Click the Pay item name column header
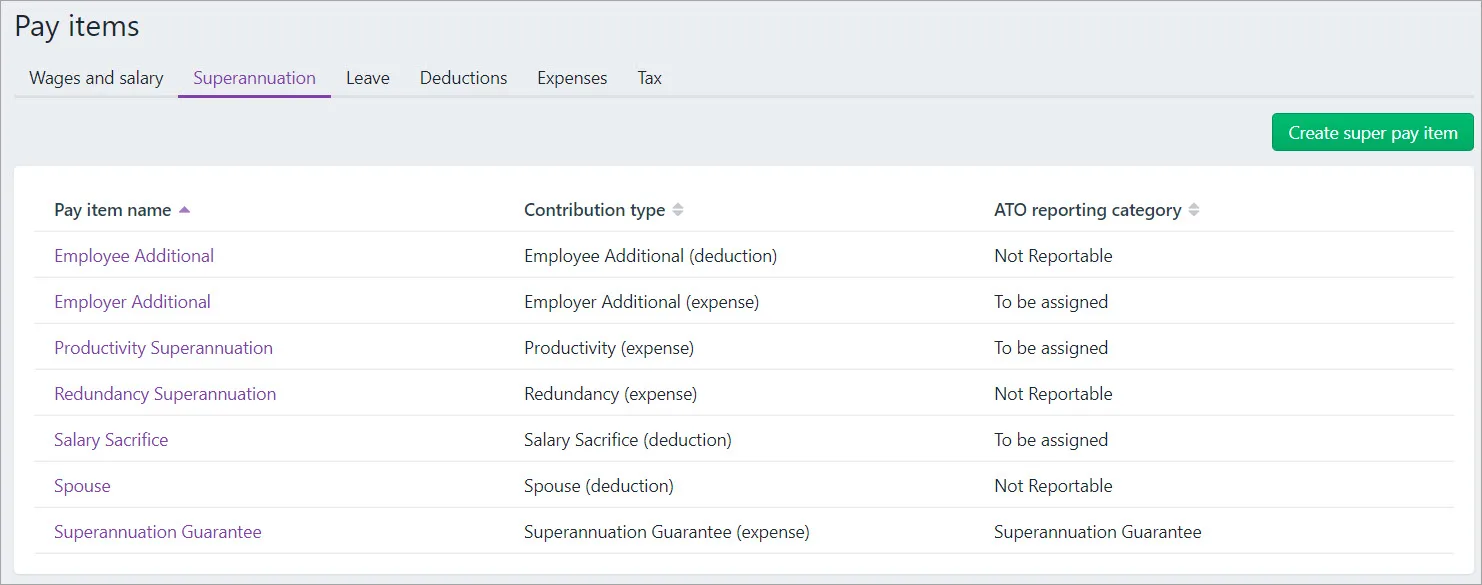 click(112, 210)
